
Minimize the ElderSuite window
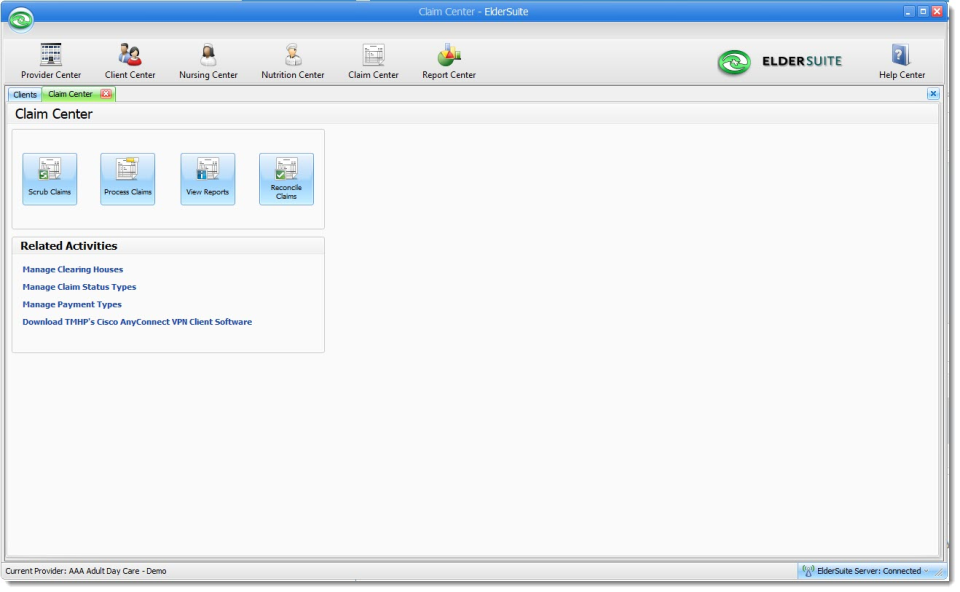[909, 12]
